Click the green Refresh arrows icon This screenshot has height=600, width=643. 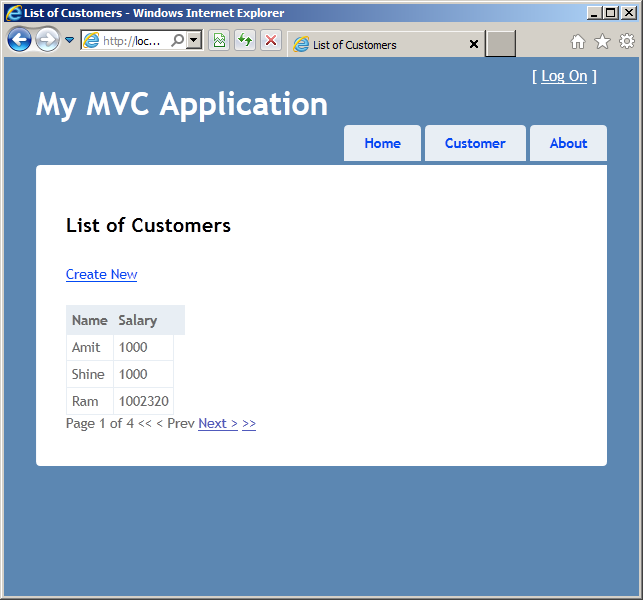coord(245,40)
